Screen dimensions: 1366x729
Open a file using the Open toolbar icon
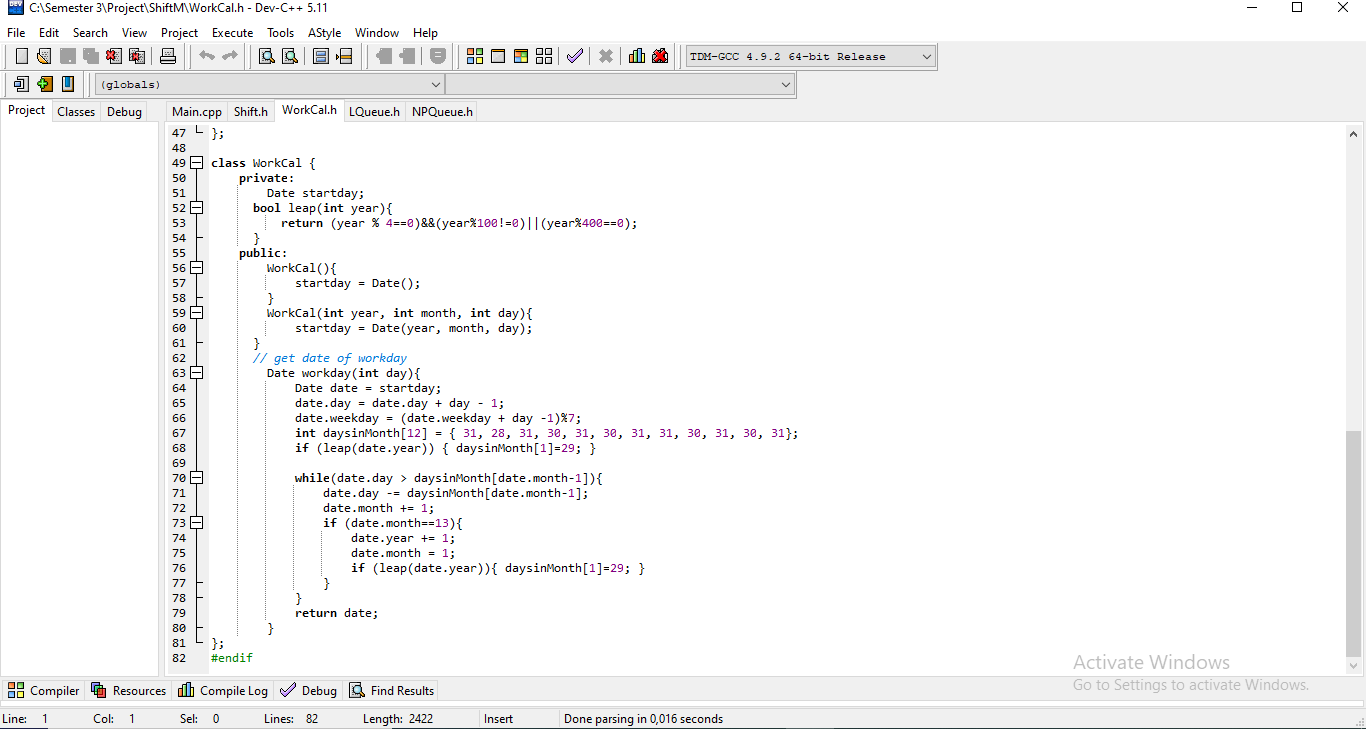(44, 56)
